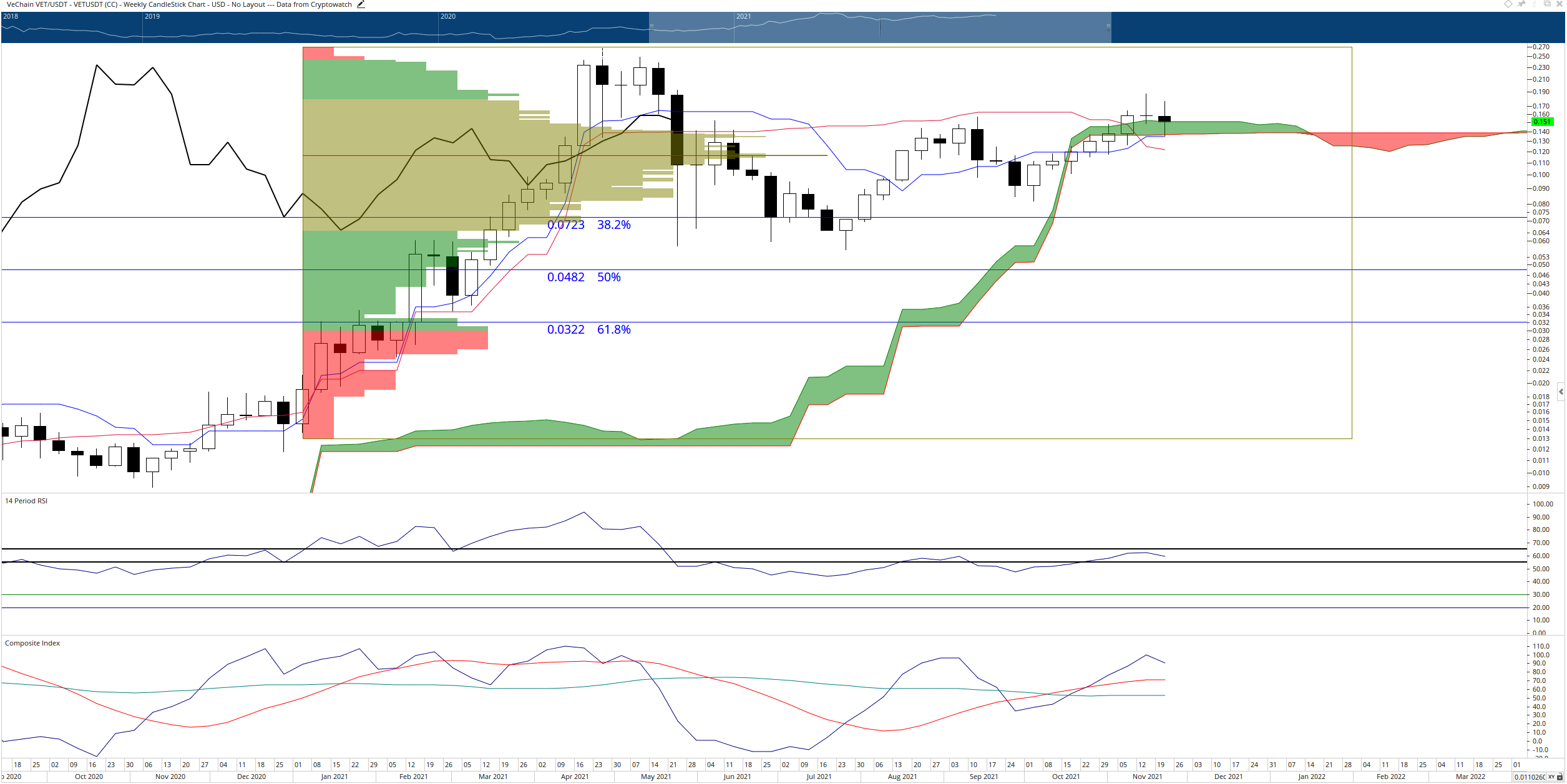Click the RSI 70.00 scale label
This screenshot has height=784, width=1567.
coord(1541,543)
